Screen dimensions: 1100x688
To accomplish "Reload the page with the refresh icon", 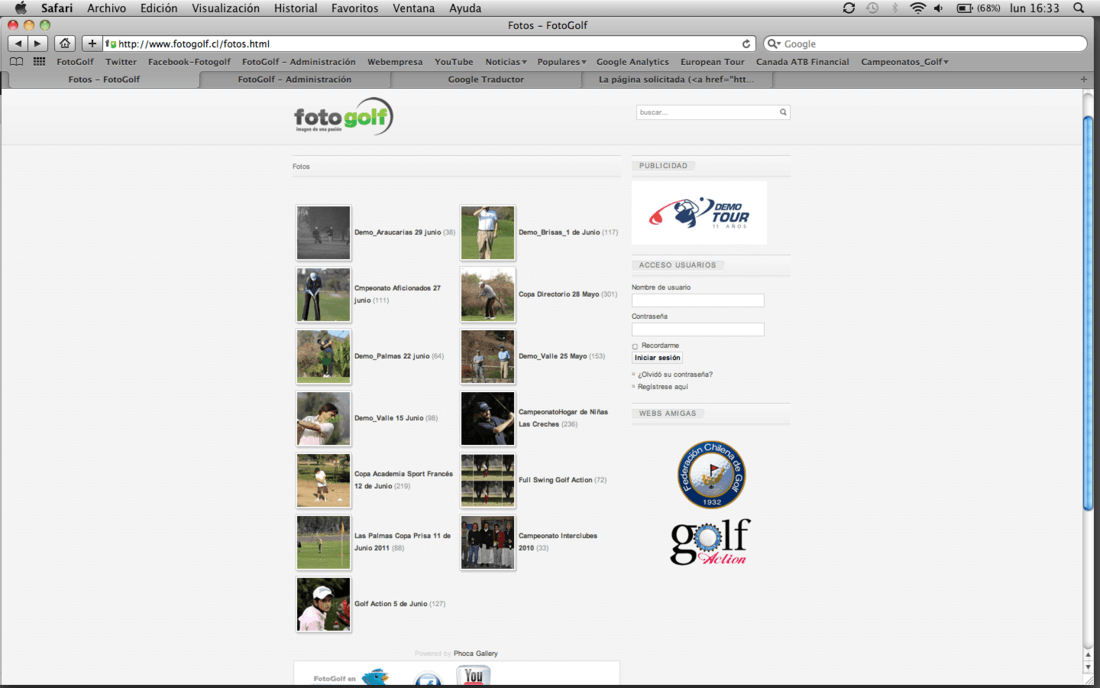I will [x=746, y=43].
